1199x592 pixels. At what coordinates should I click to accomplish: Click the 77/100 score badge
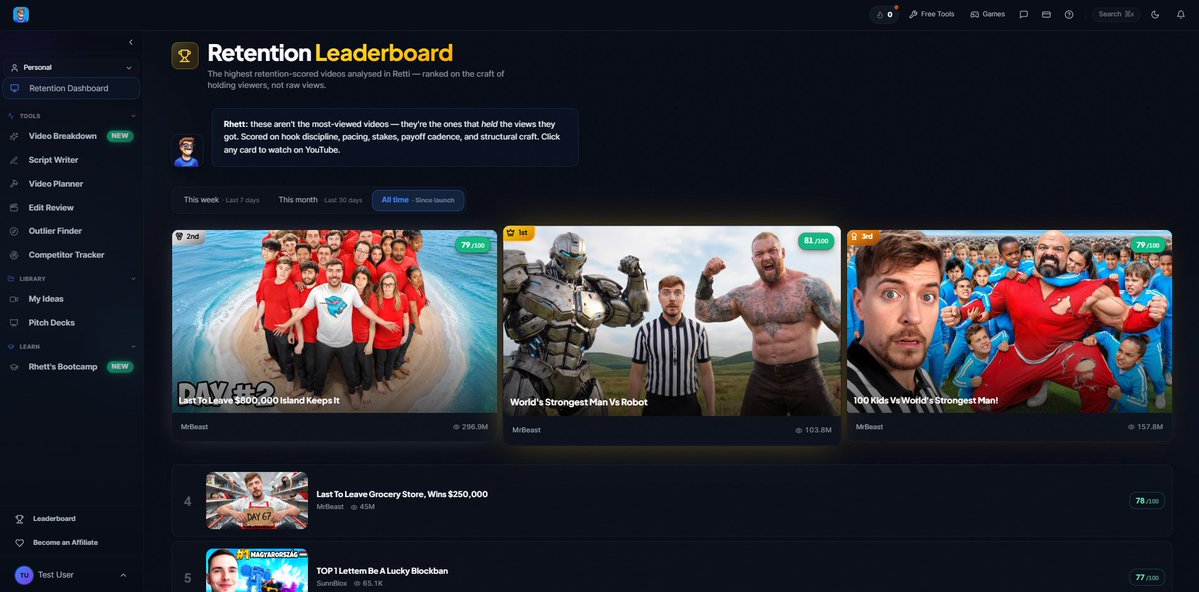pos(1147,577)
